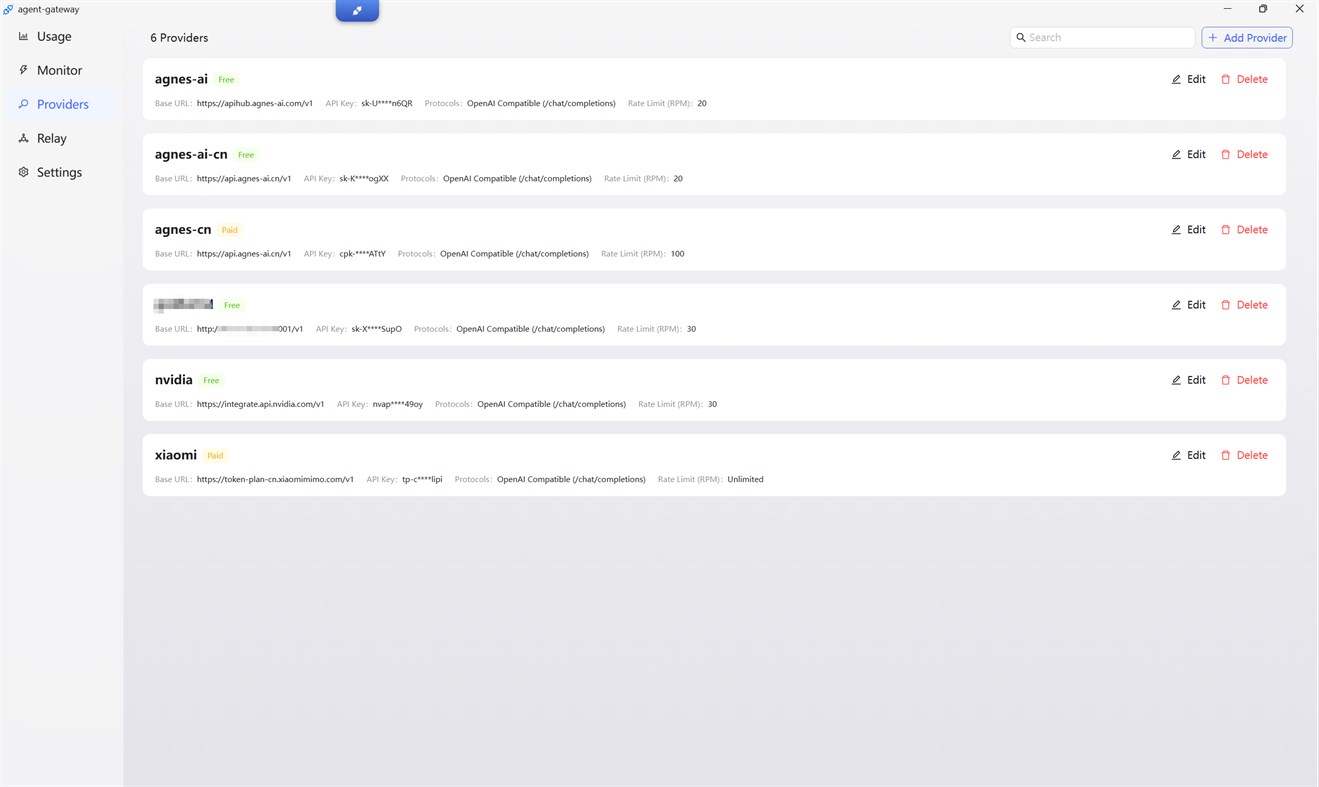Click the Free badge next to agnes-ai
The image size is (1319, 787).
point(226,80)
